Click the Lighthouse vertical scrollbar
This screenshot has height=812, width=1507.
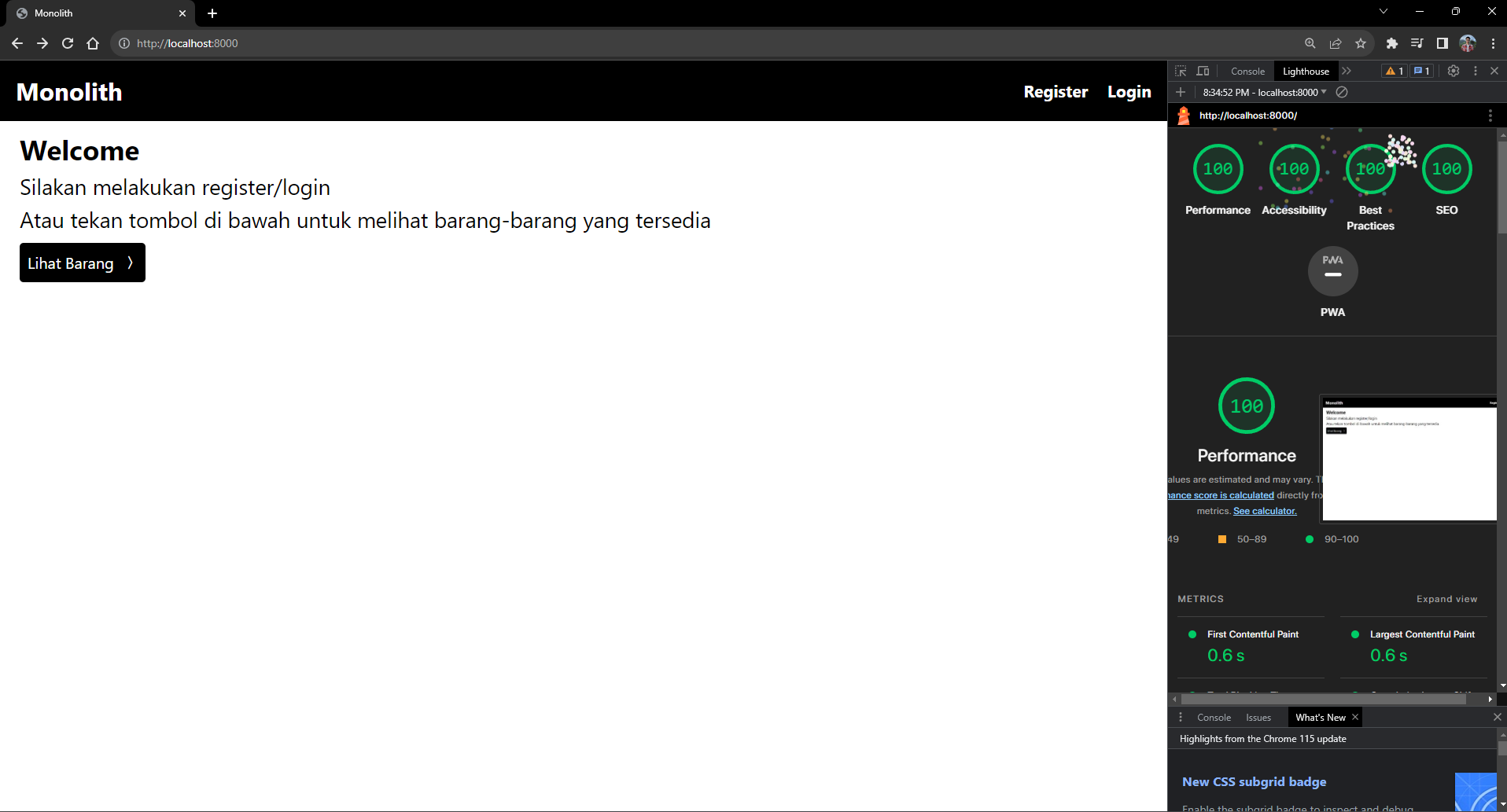1502,187
